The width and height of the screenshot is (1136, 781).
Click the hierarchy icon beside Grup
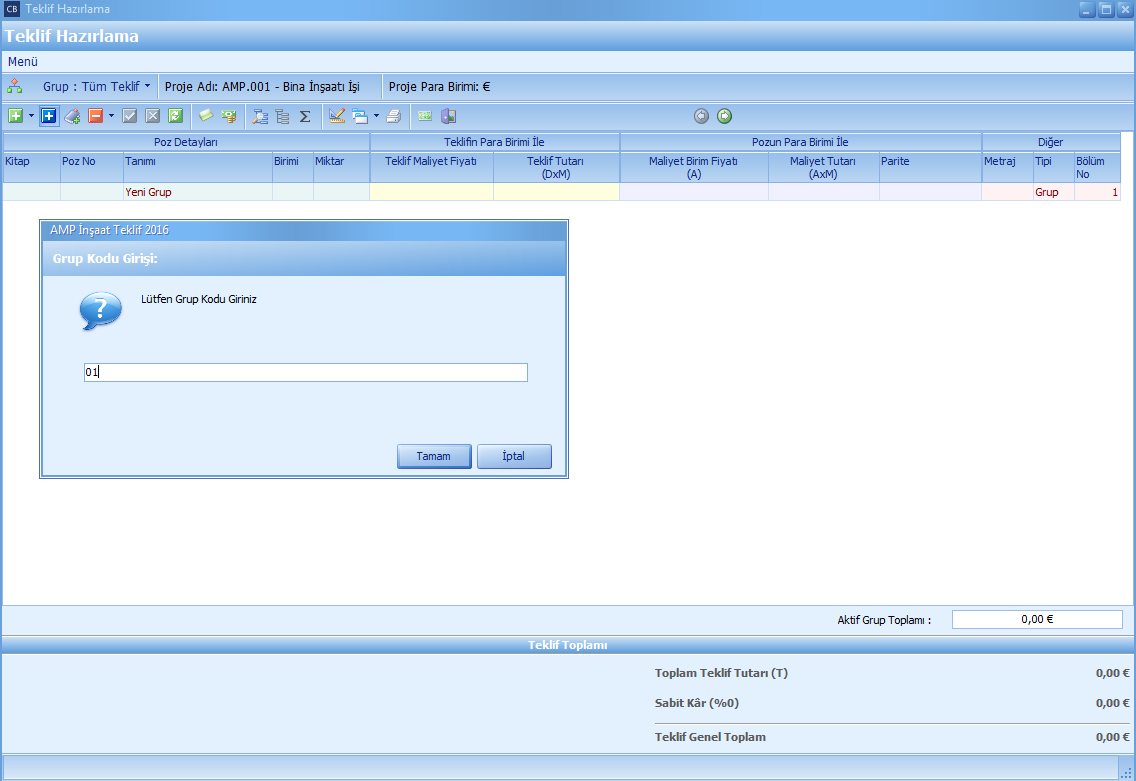point(15,87)
